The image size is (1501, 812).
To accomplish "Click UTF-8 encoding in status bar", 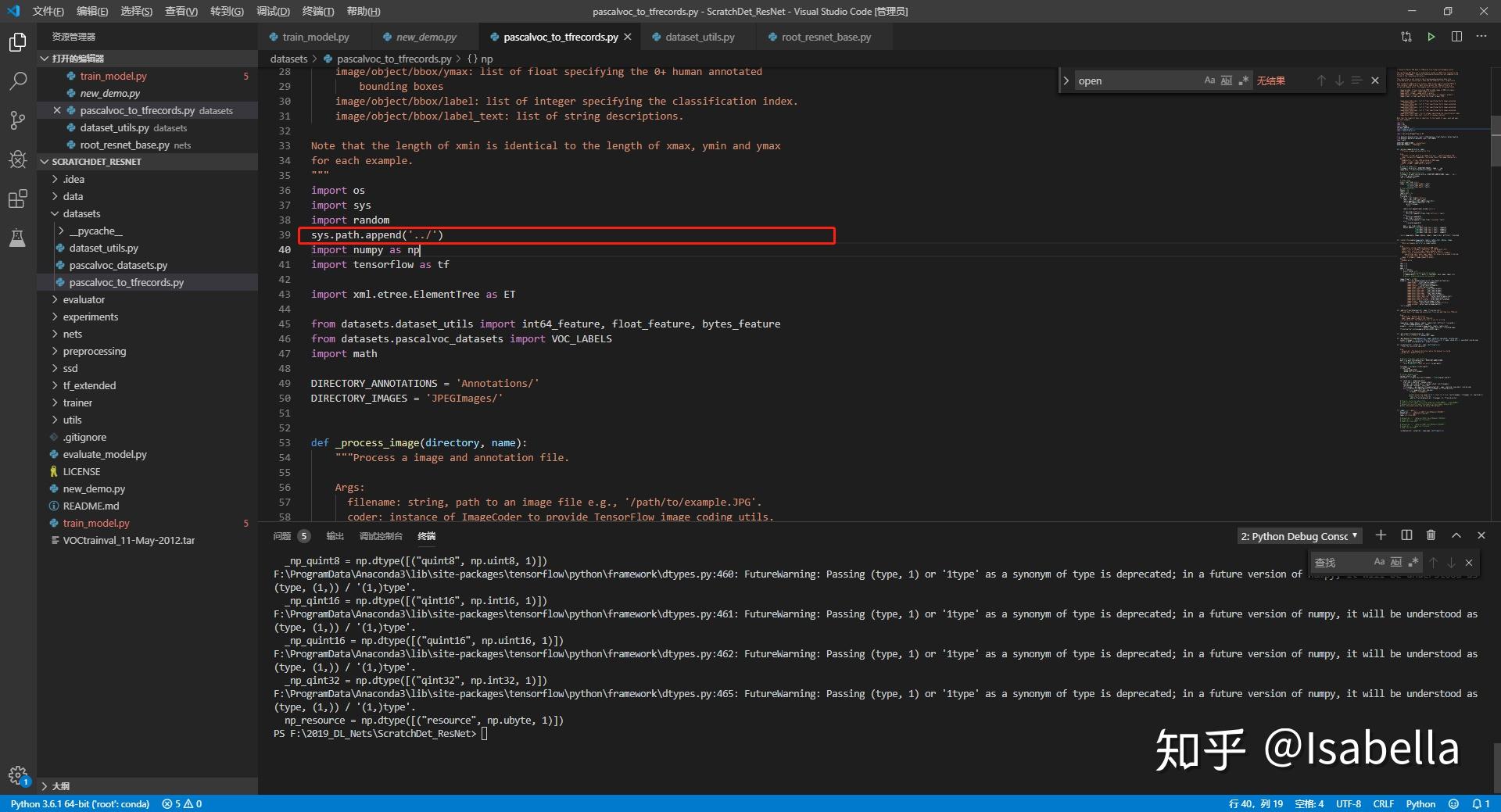I will 1349,803.
